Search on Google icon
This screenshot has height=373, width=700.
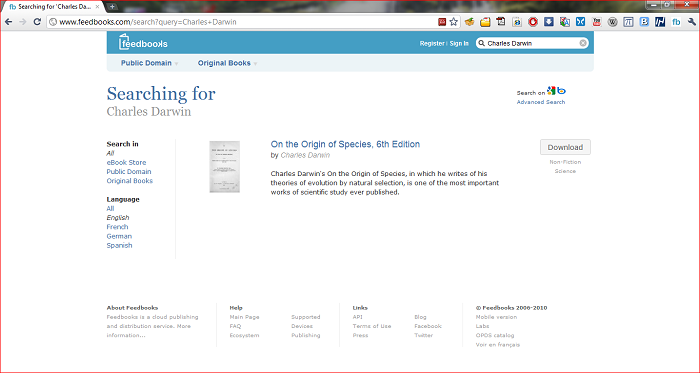click(551, 91)
